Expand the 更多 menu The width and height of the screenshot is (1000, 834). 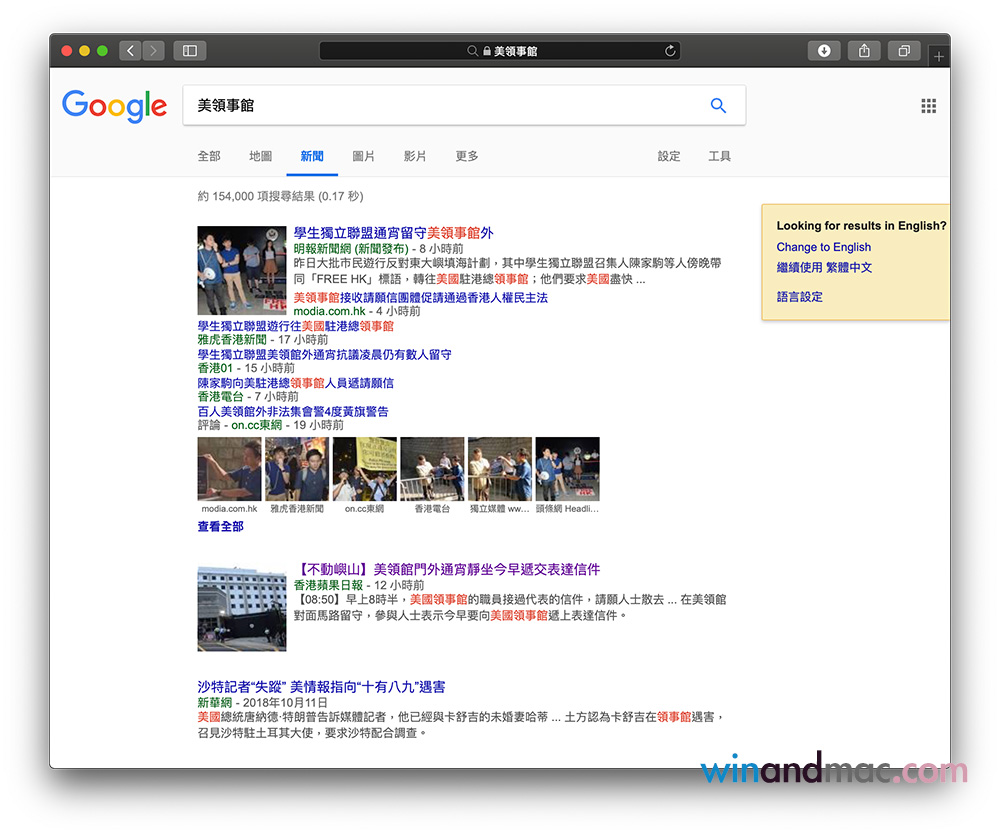[x=467, y=156]
